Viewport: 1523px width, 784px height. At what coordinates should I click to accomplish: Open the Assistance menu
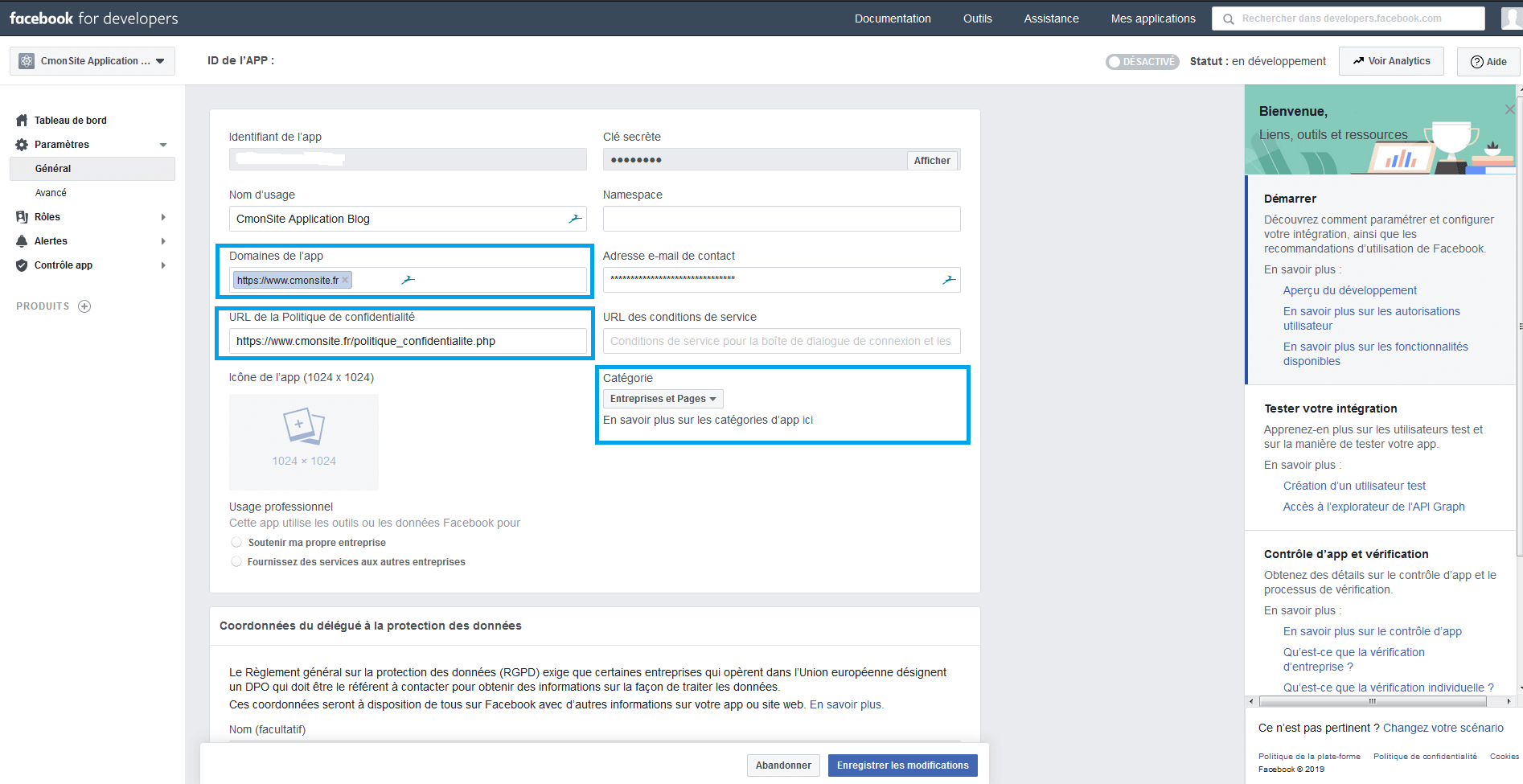[x=1051, y=18]
